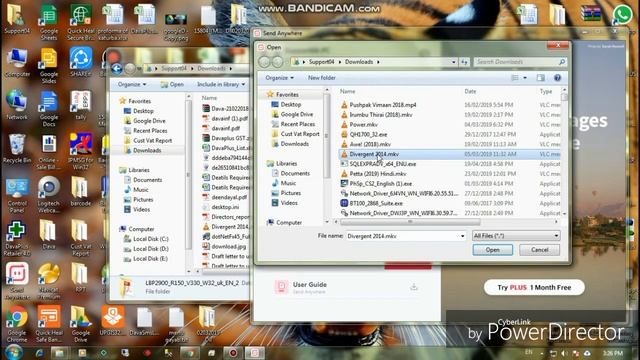Open the Organize dropdown in Open dialog

pyautogui.click(x=279, y=78)
